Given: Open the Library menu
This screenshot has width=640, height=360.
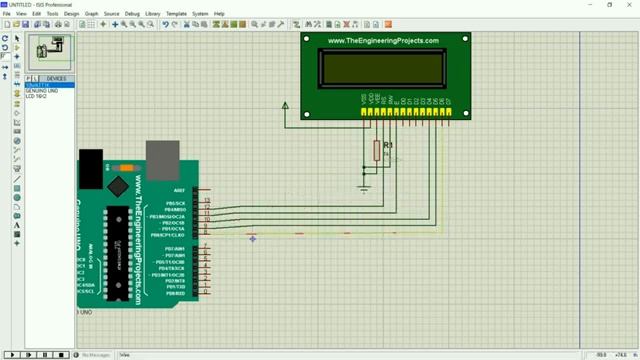Looking at the screenshot, I should coord(153,13).
